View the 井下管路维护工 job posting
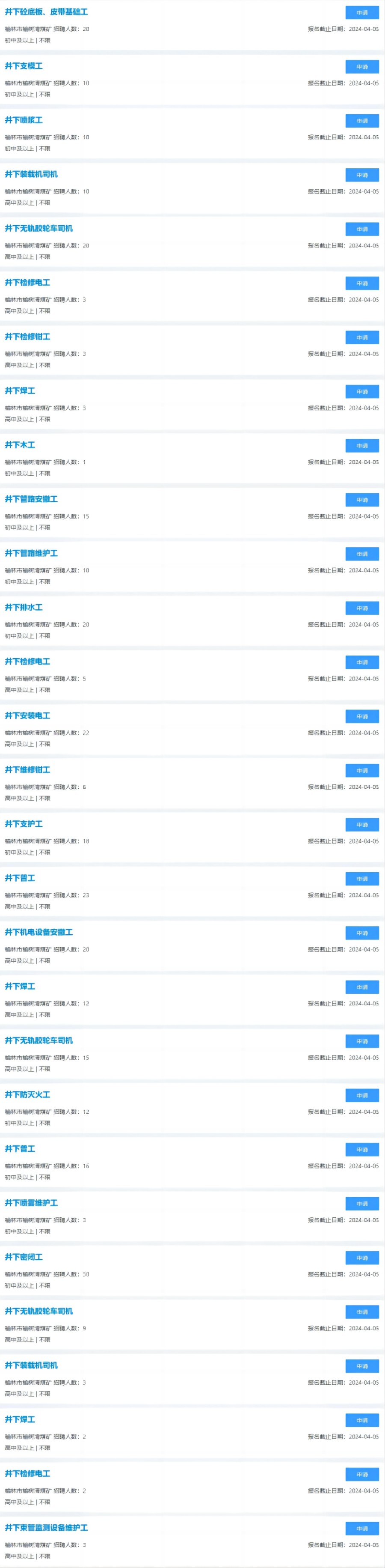The image size is (385, 1568). (31, 553)
